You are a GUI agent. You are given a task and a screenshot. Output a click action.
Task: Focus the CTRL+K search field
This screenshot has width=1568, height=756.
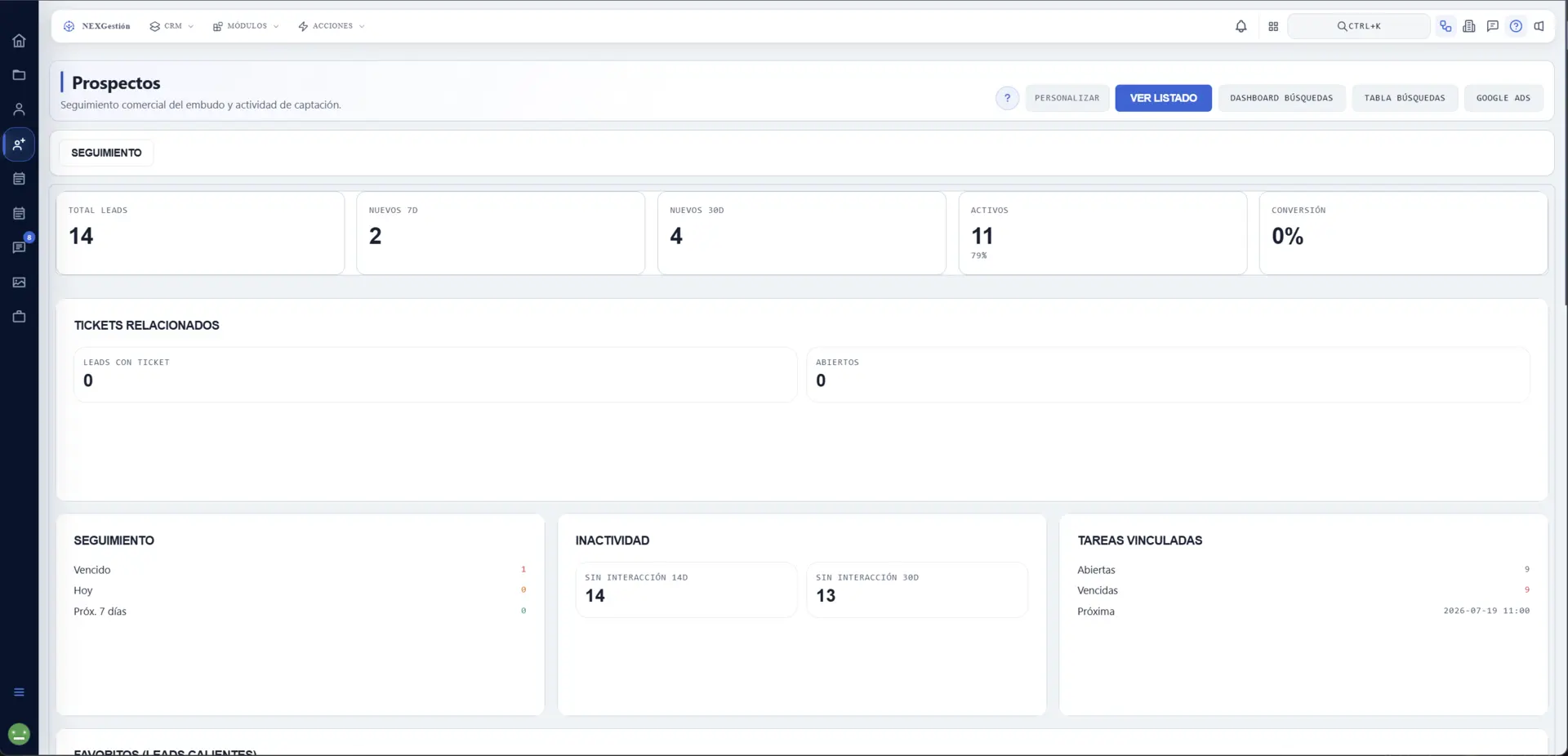click(1359, 26)
